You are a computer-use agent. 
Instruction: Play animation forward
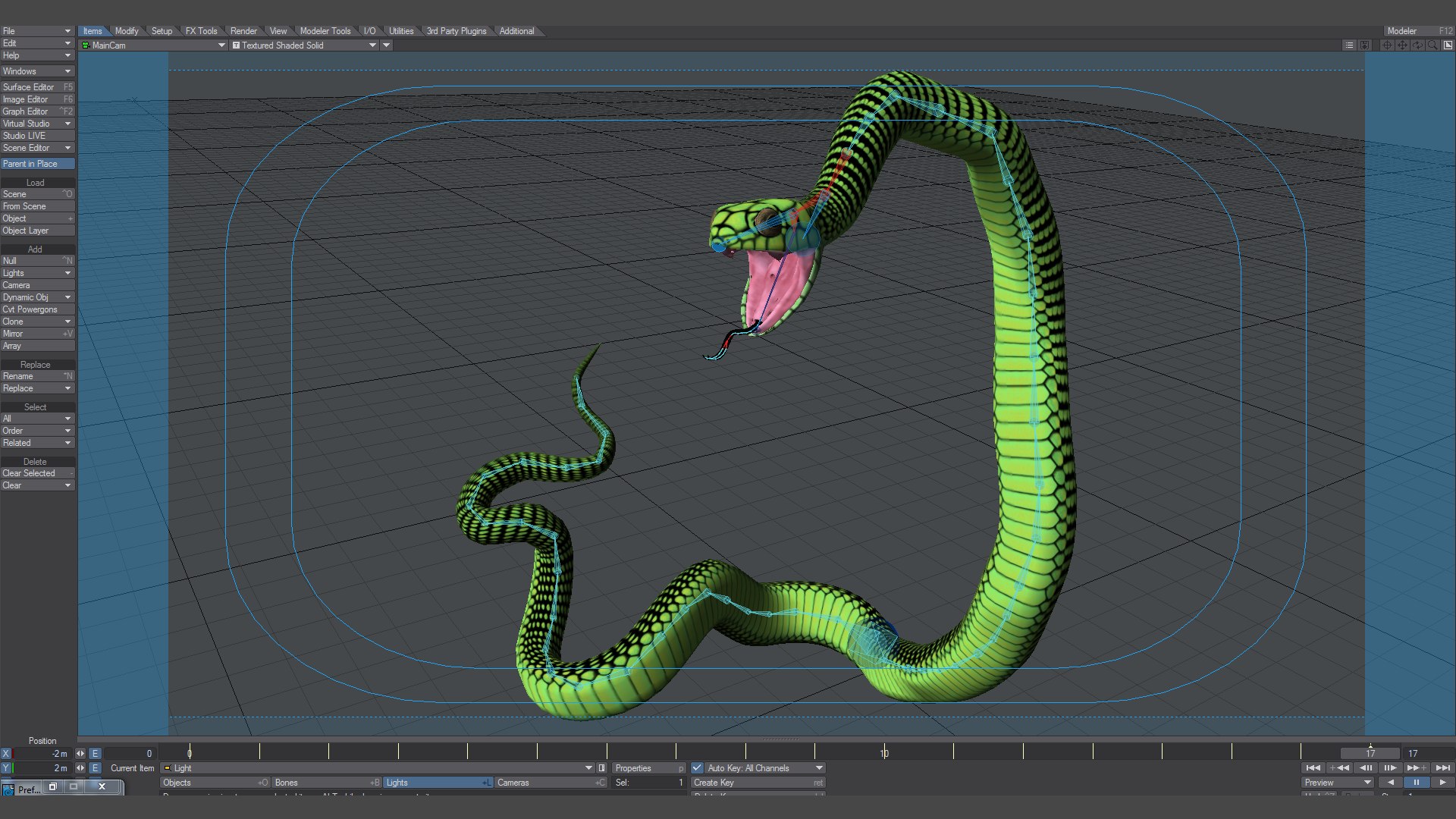pos(1442,783)
